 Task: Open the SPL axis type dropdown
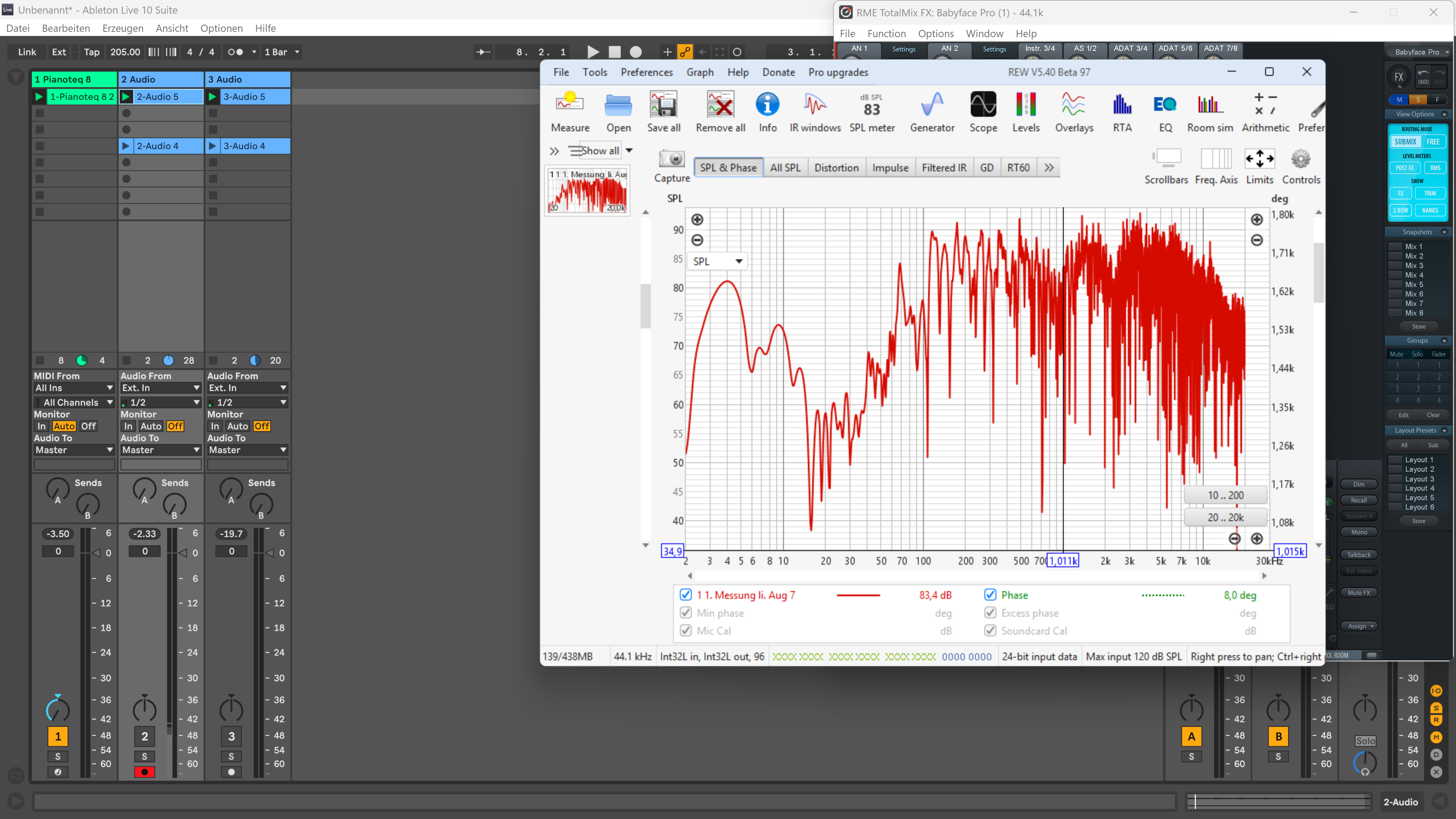pos(717,261)
